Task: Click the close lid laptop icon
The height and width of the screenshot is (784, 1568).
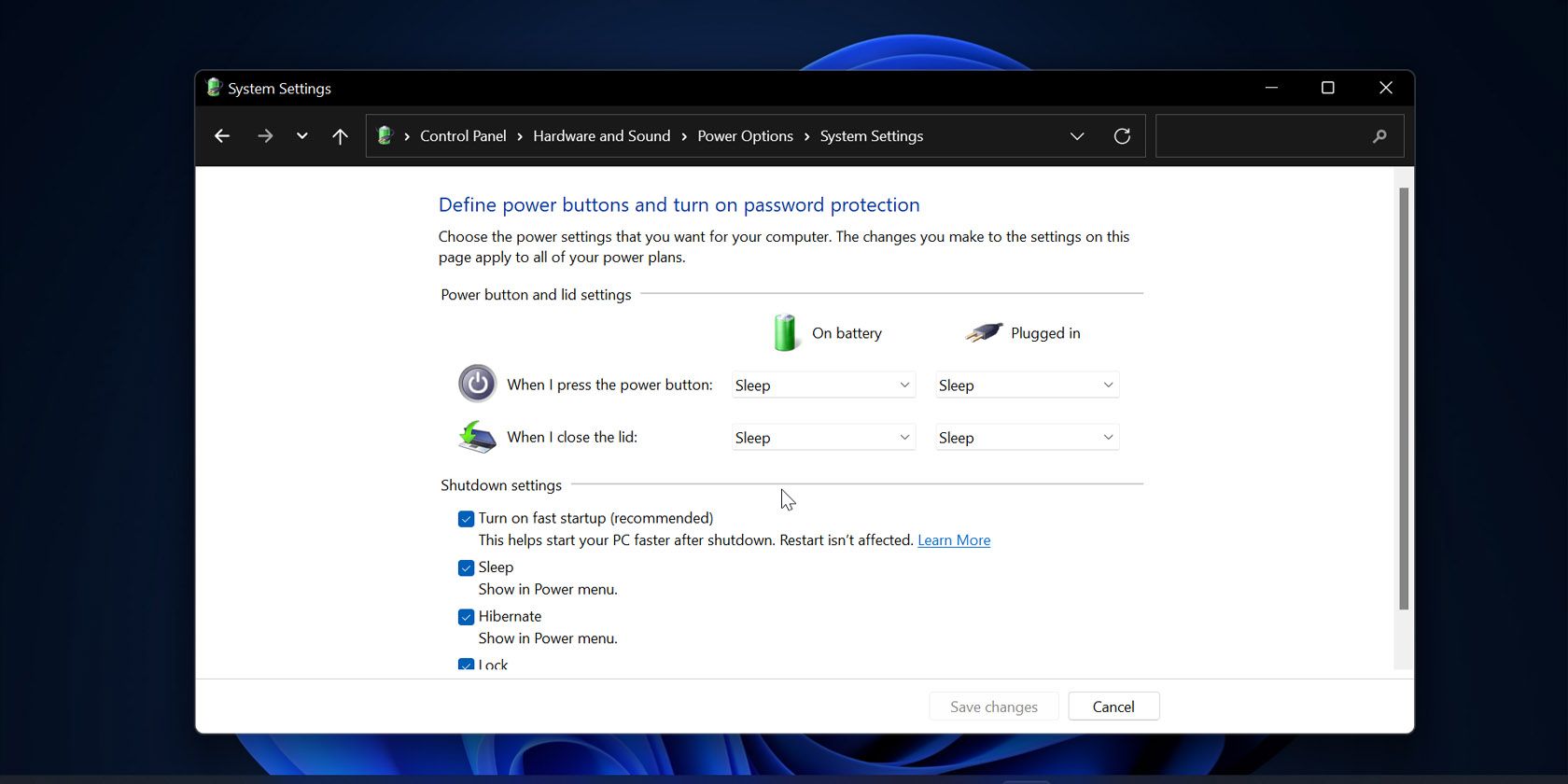Action: (477, 437)
